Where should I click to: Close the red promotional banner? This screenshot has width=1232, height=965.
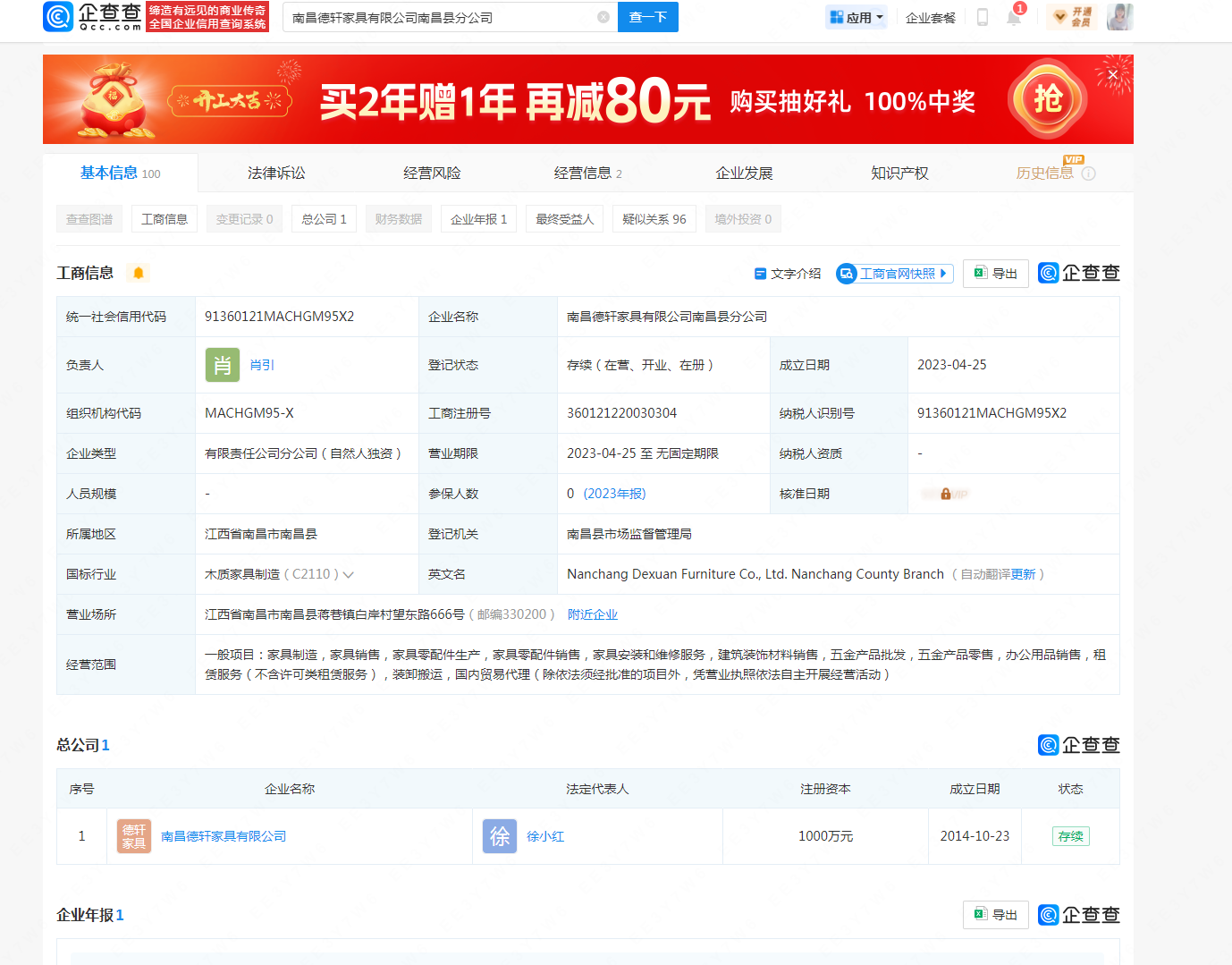point(1113,75)
